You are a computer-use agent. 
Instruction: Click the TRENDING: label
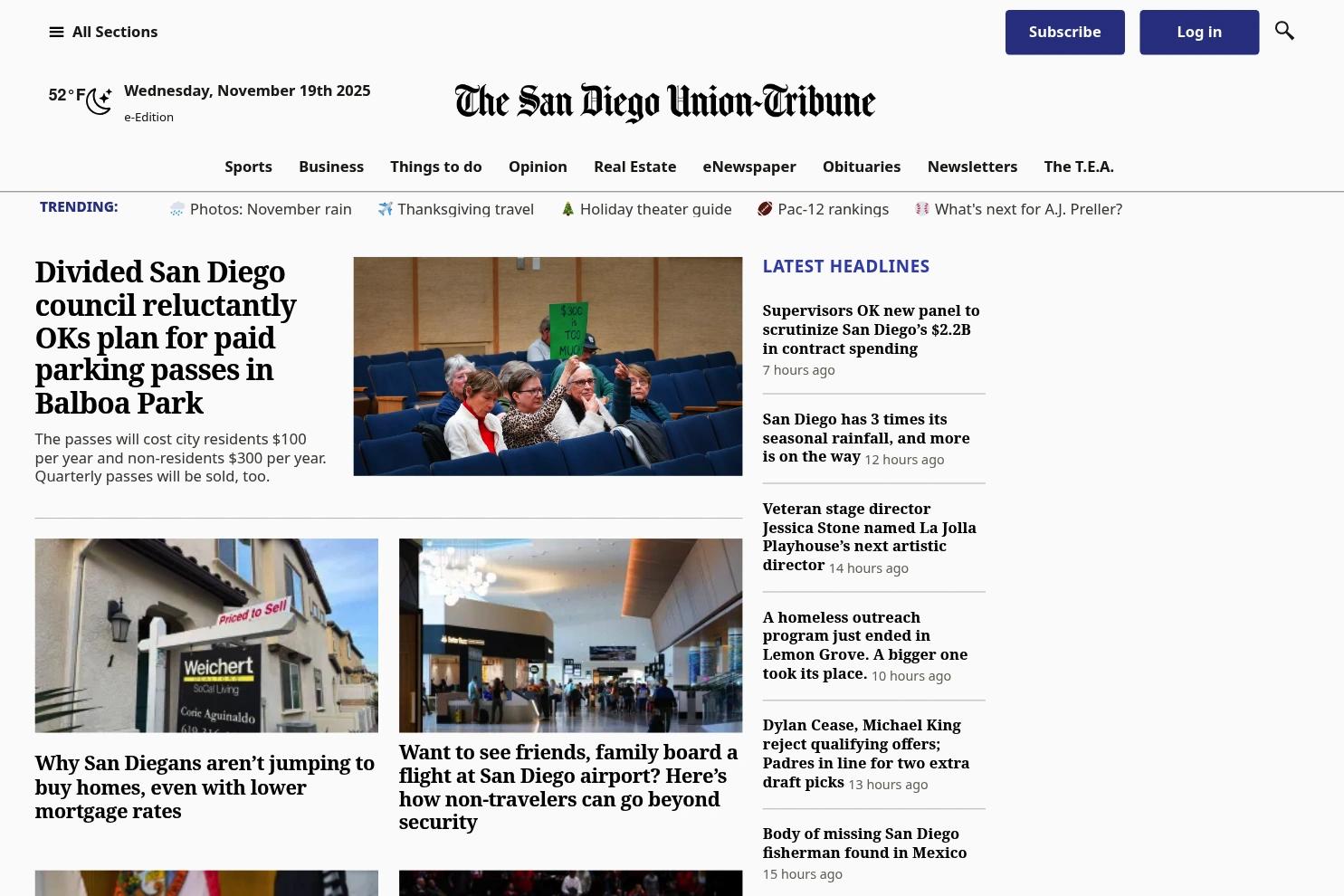pyautogui.click(x=79, y=207)
